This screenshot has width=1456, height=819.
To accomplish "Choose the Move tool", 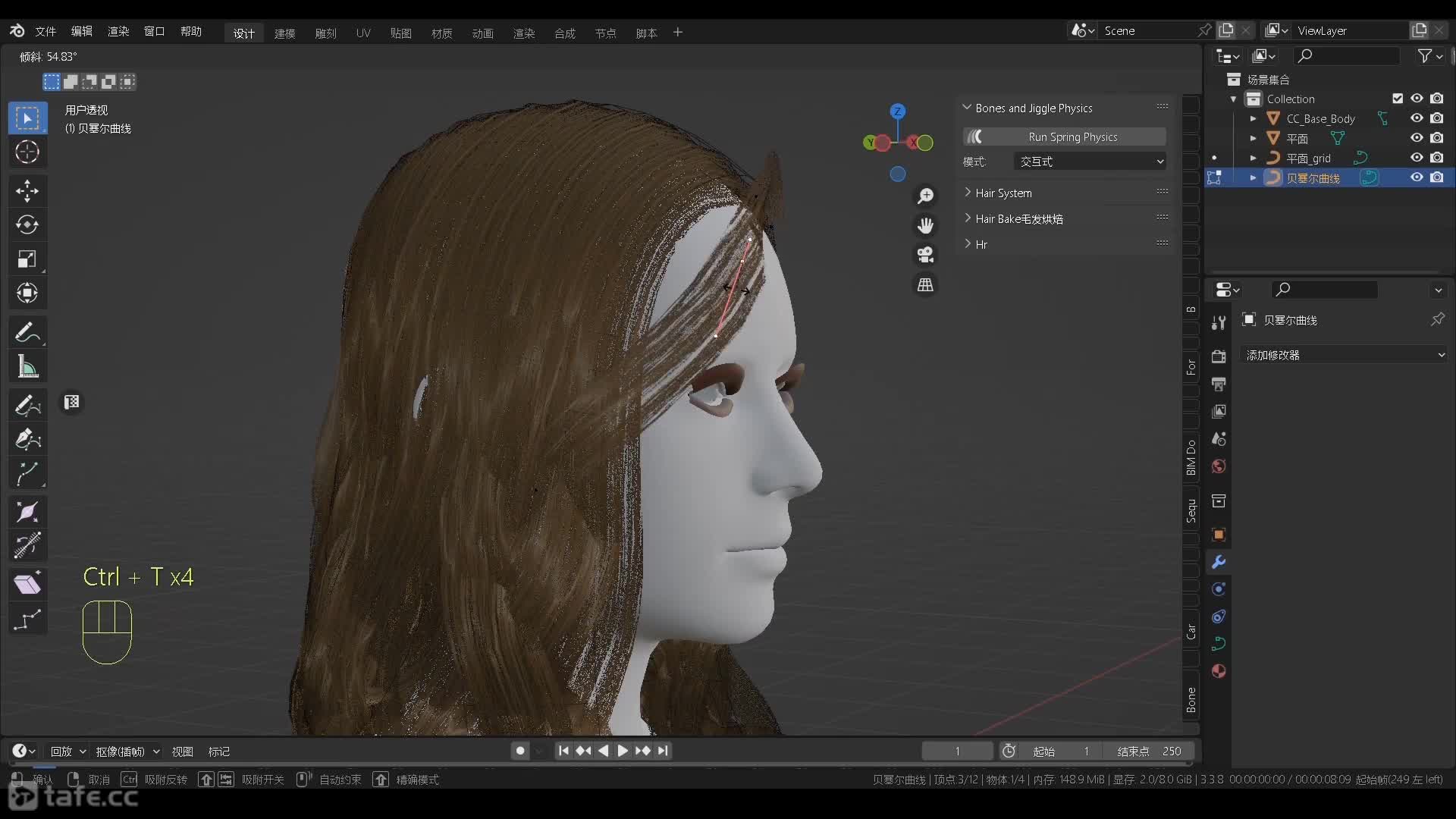I will (x=27, y=190).
